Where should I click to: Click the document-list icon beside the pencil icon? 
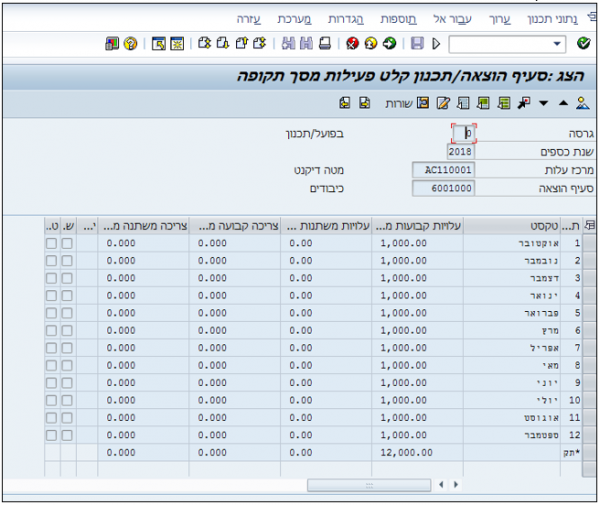click(463, 103)
